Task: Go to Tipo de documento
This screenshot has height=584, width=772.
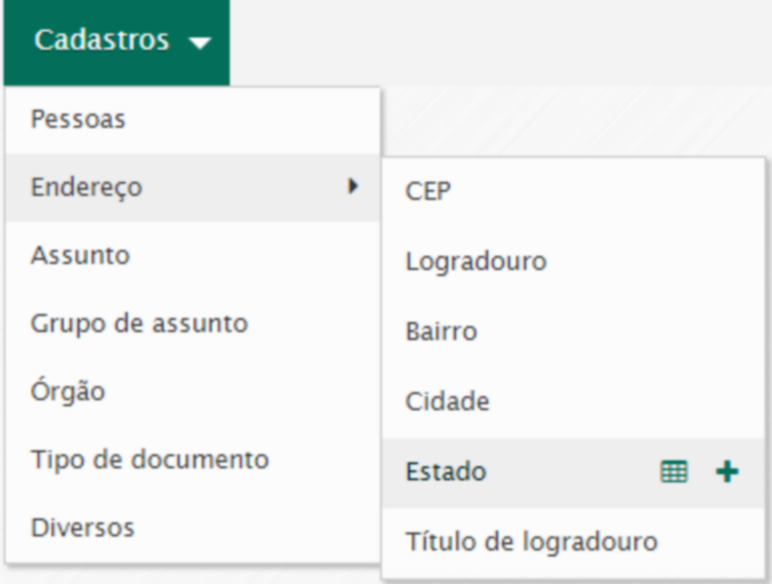Action: pos(150,460)
